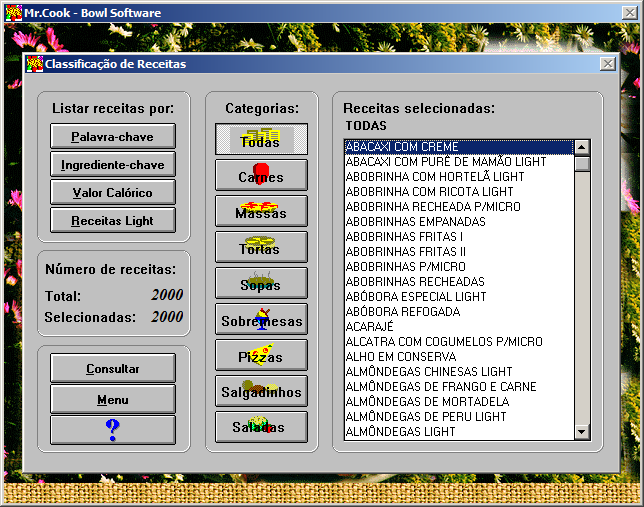This screenshot has height=507, width=644.
Task: List recipes by Palavra-chave
Action: click(113, 136)
